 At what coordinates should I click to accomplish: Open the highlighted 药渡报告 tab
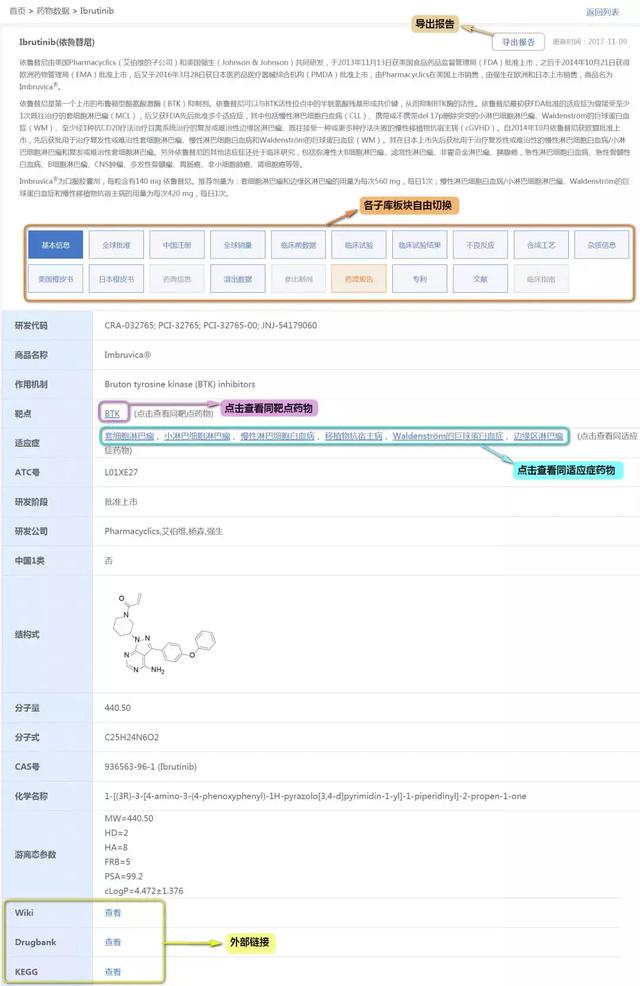click(359, 279)
